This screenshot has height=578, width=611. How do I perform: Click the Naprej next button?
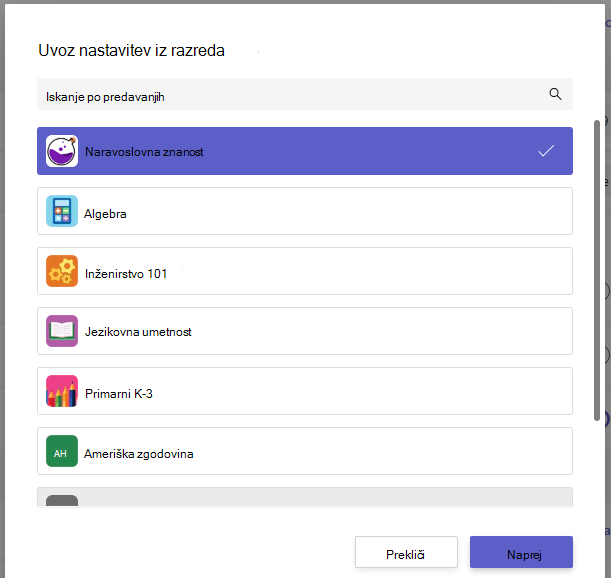coord(521,552)
